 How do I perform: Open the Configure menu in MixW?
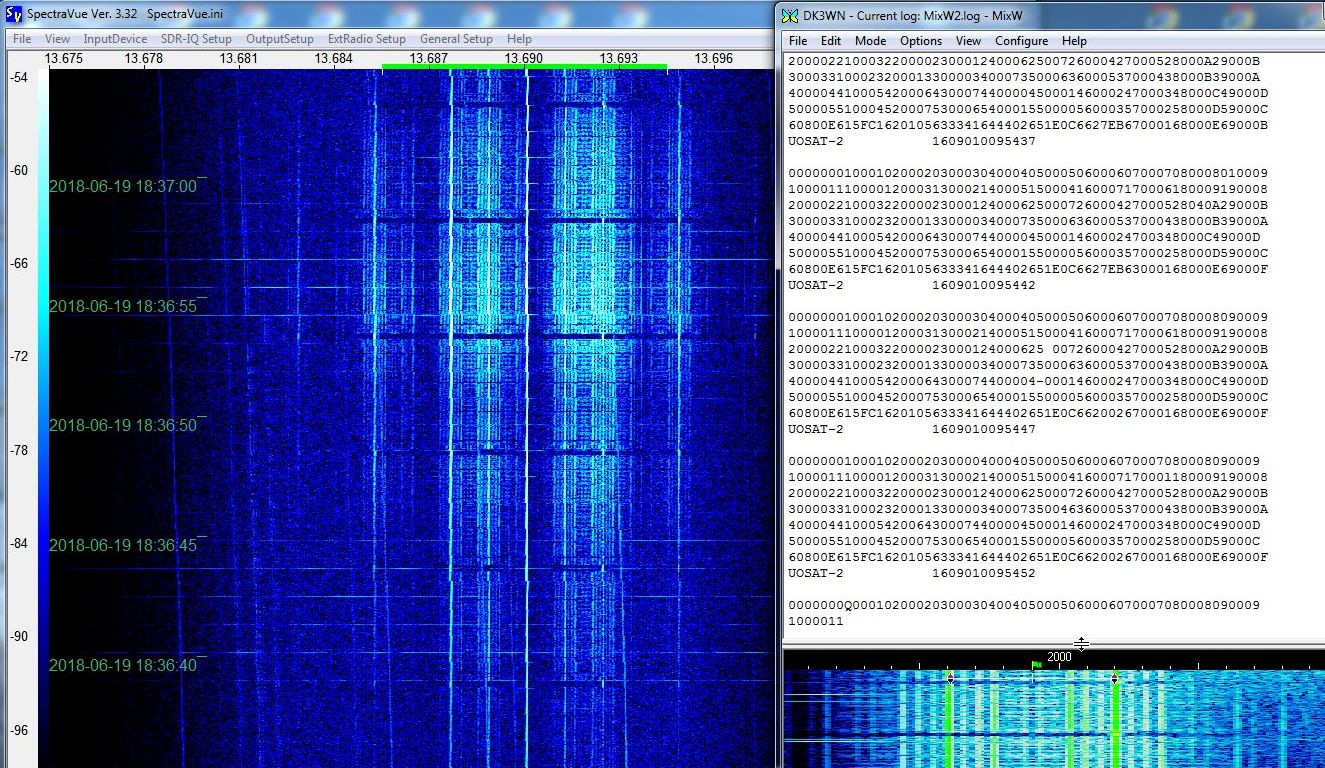(1021, 41)
